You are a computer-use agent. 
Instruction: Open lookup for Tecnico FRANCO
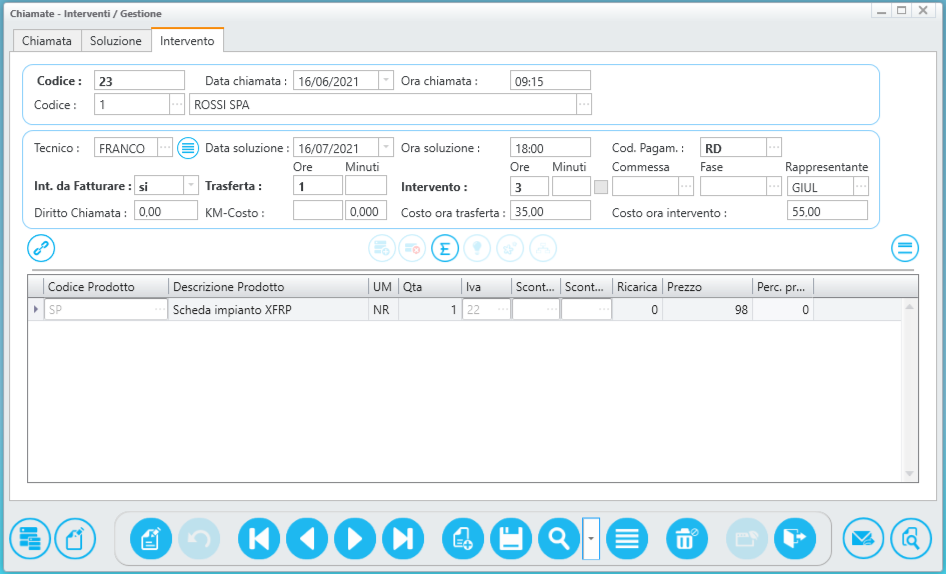coord(165,147)
